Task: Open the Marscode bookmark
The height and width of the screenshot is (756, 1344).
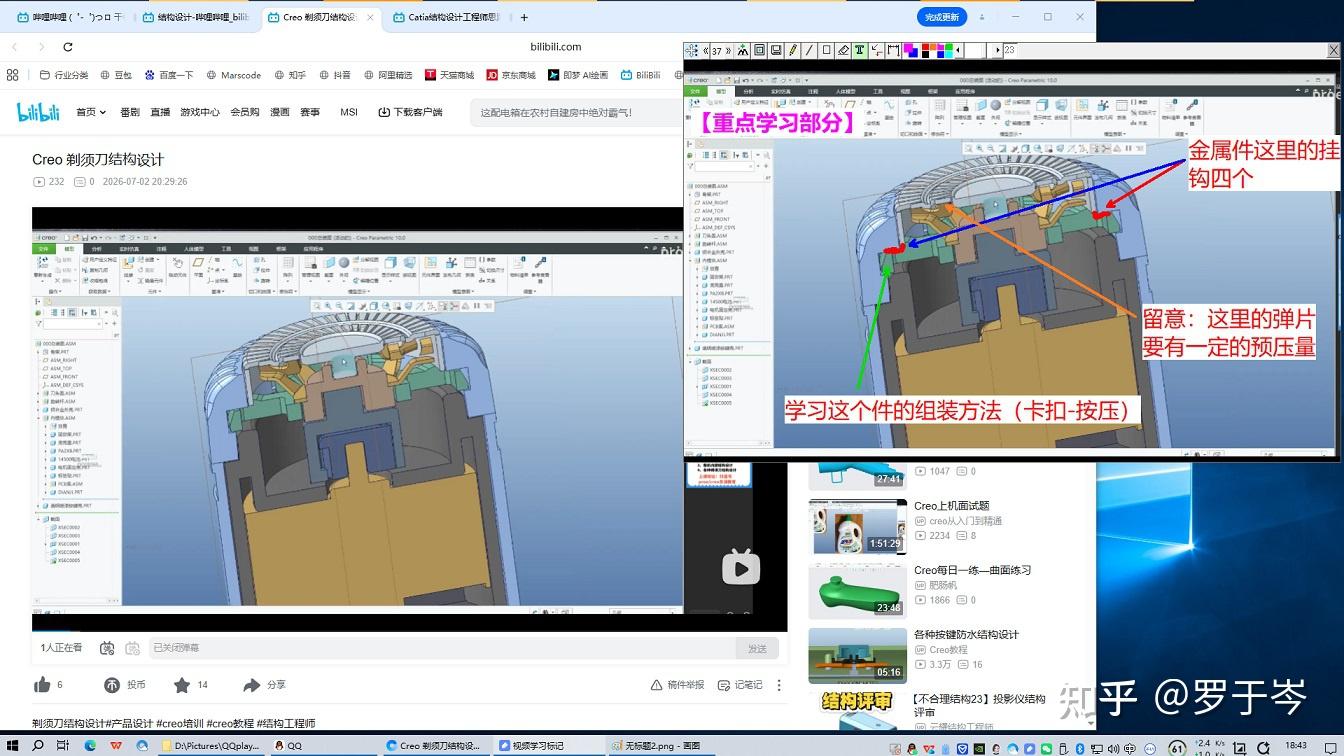Action: (x=233, y=75)
